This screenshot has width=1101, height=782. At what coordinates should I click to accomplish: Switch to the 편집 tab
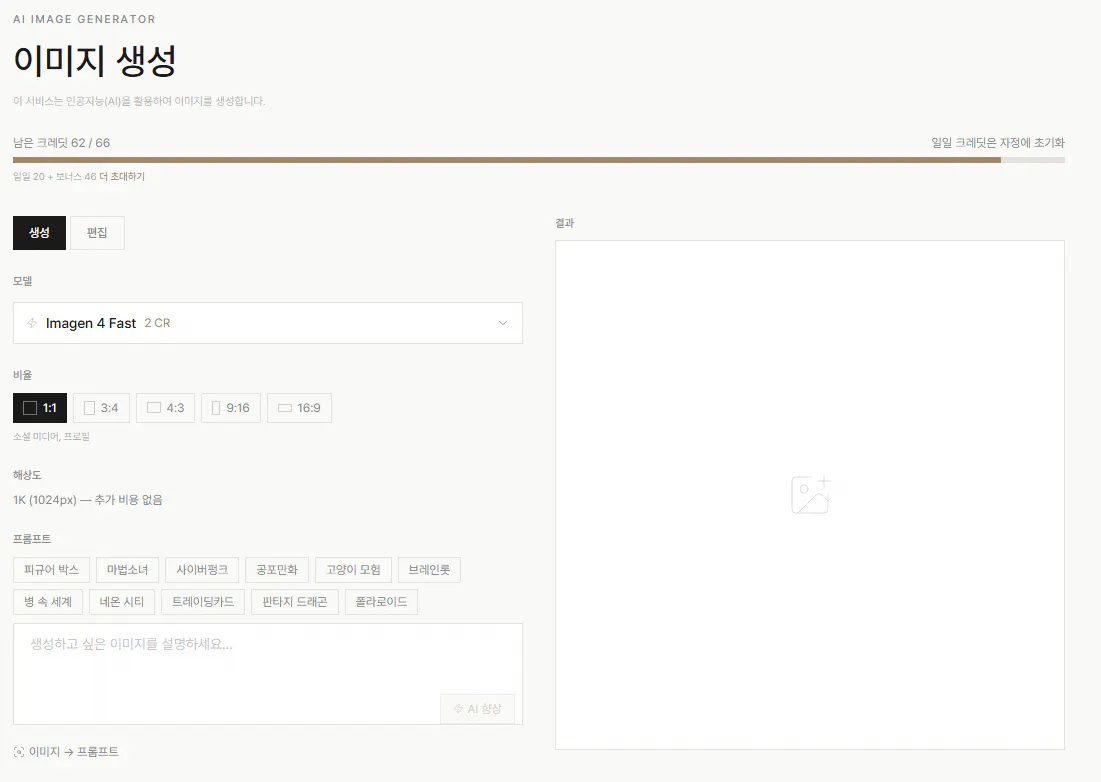pos(97,233)
